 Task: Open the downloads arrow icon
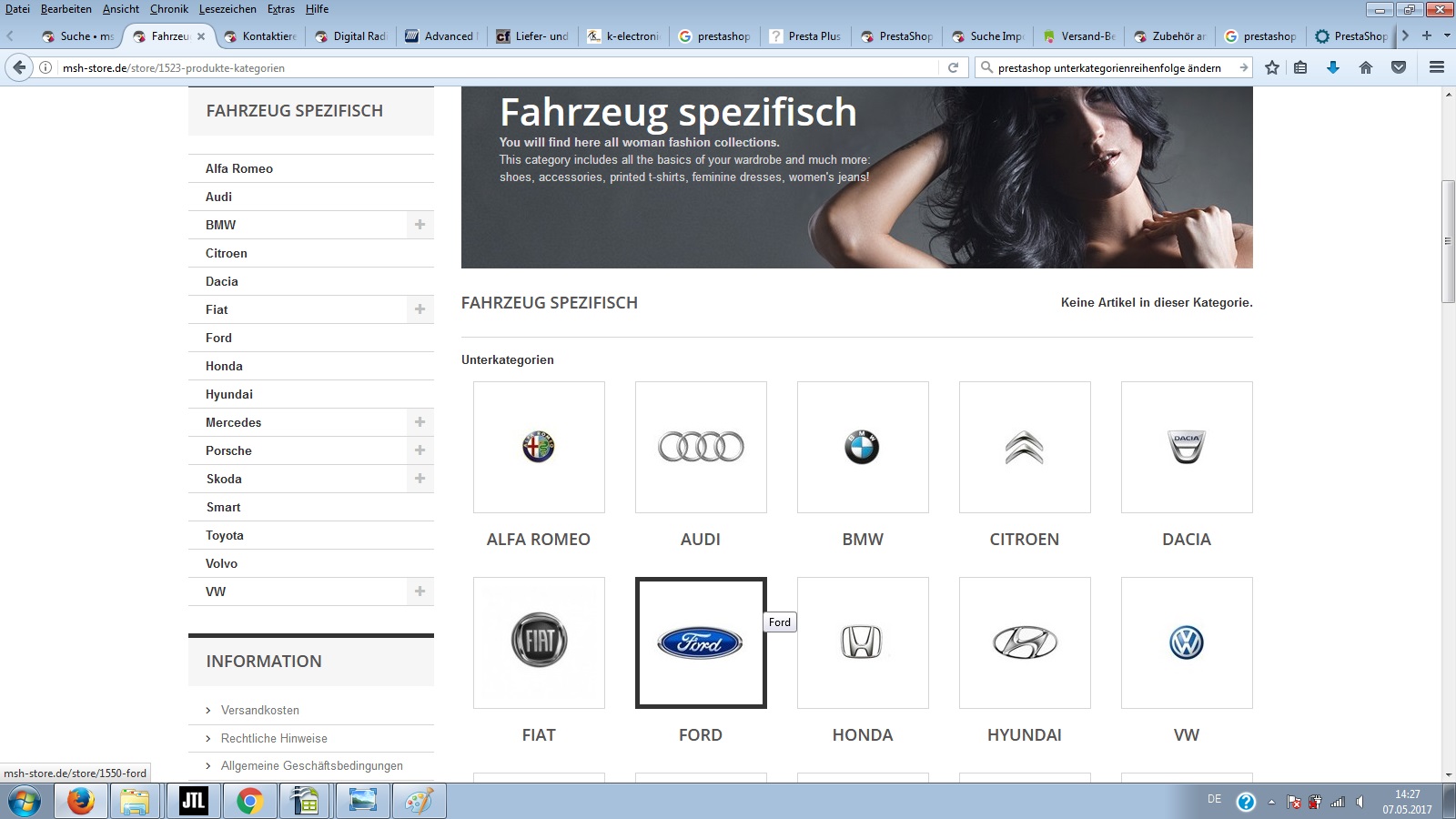pyautogui.click(x=1333, y=67)
